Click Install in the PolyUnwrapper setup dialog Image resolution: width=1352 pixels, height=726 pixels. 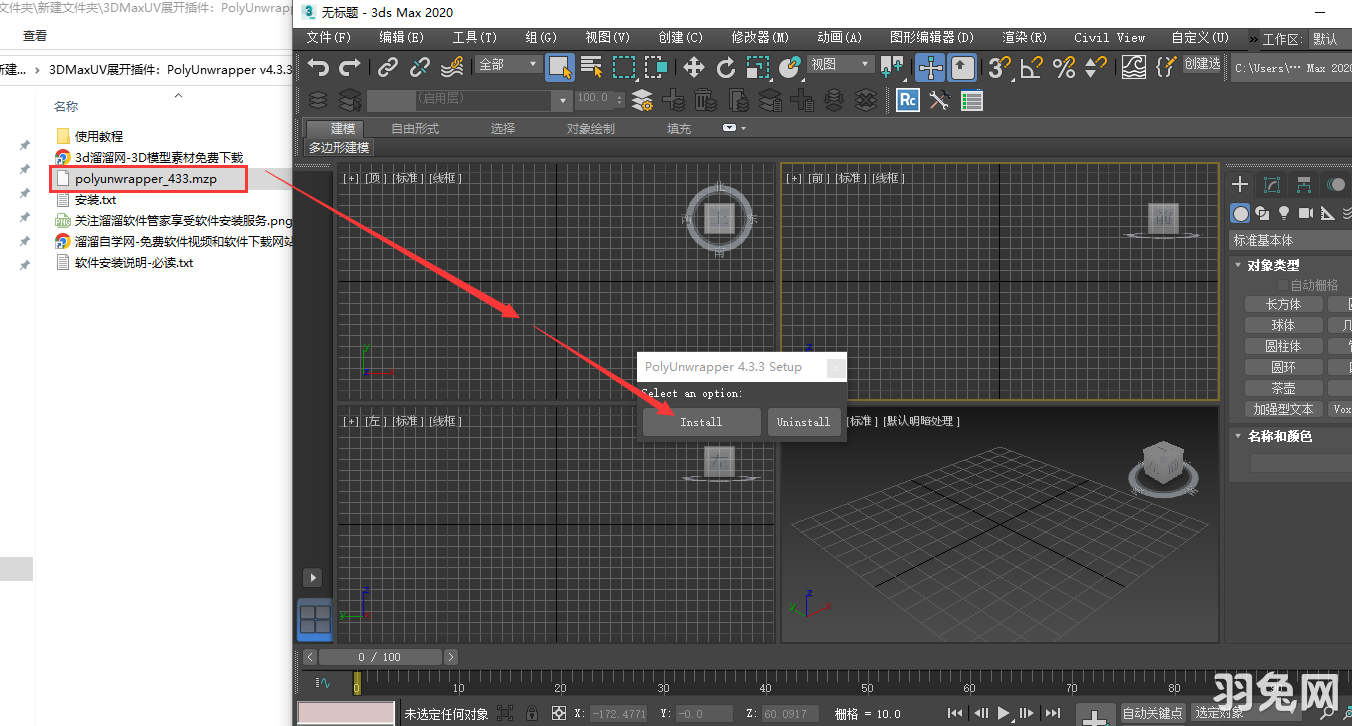click(x=700, y=421)
